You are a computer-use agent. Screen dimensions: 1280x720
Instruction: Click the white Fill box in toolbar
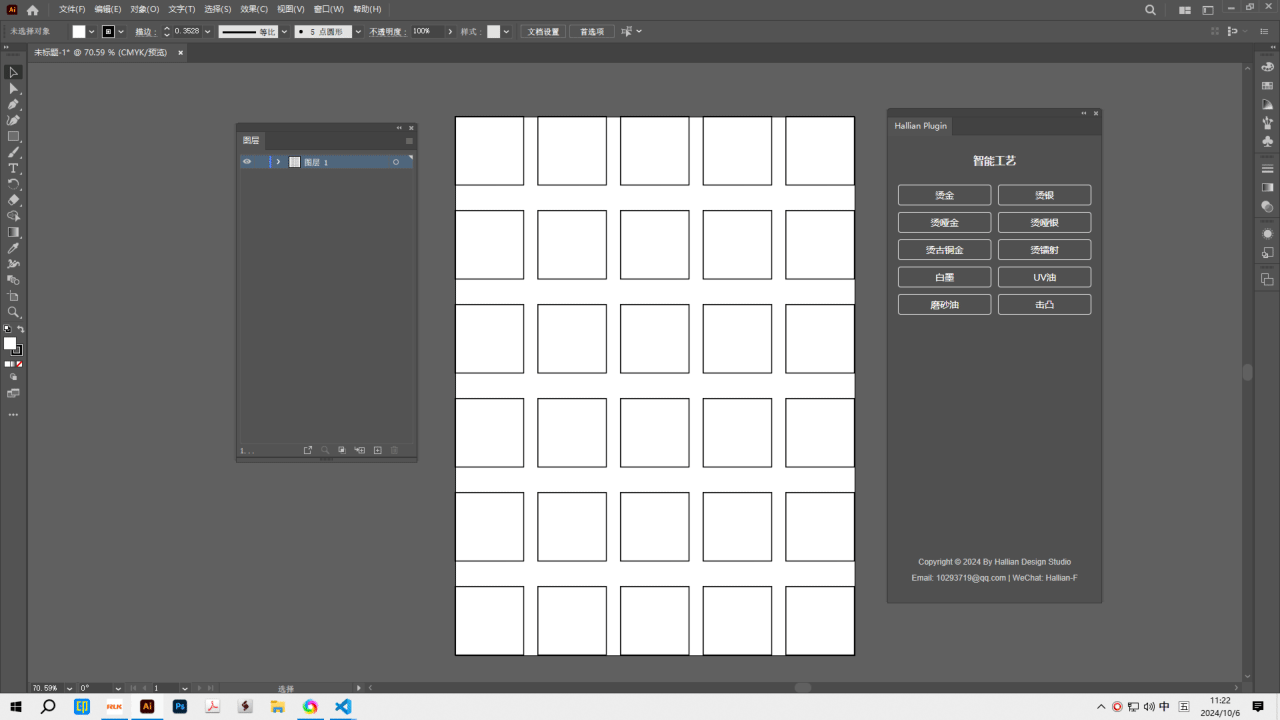pos(10,343)
